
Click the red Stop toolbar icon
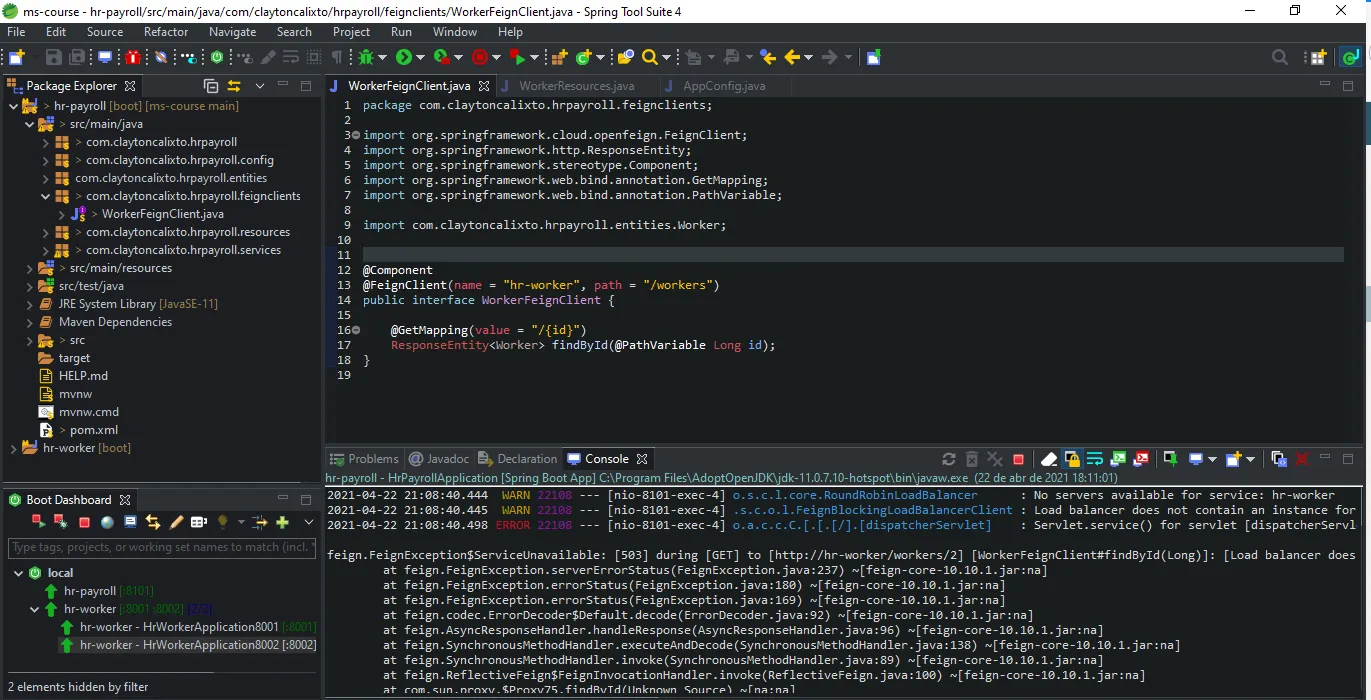(479, 57)
